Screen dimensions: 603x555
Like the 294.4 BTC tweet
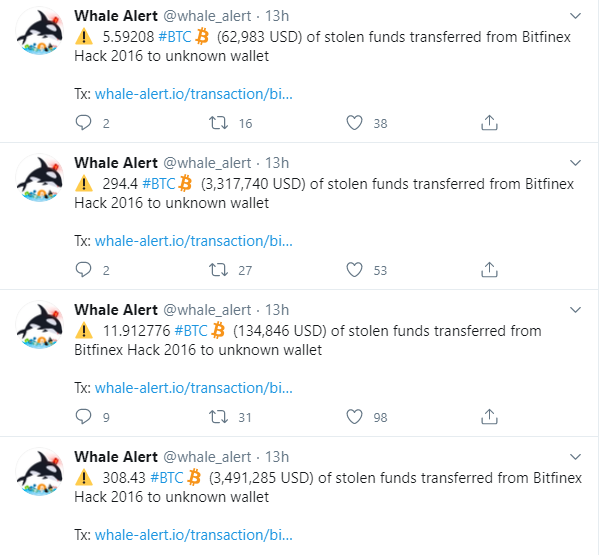point(354,269)
